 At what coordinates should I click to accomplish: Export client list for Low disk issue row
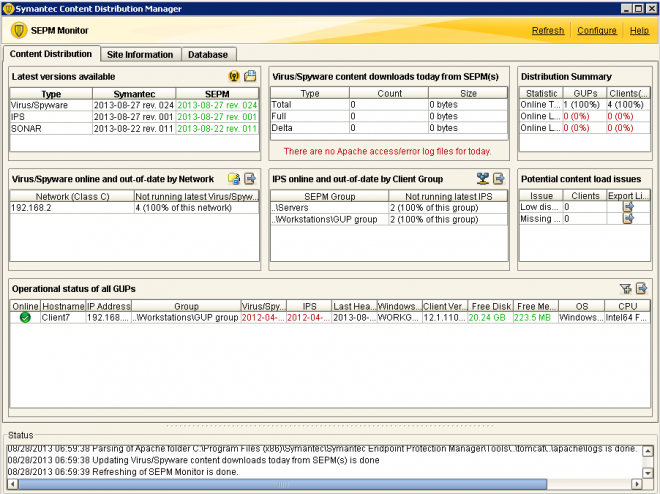click(x=628, y=207)
